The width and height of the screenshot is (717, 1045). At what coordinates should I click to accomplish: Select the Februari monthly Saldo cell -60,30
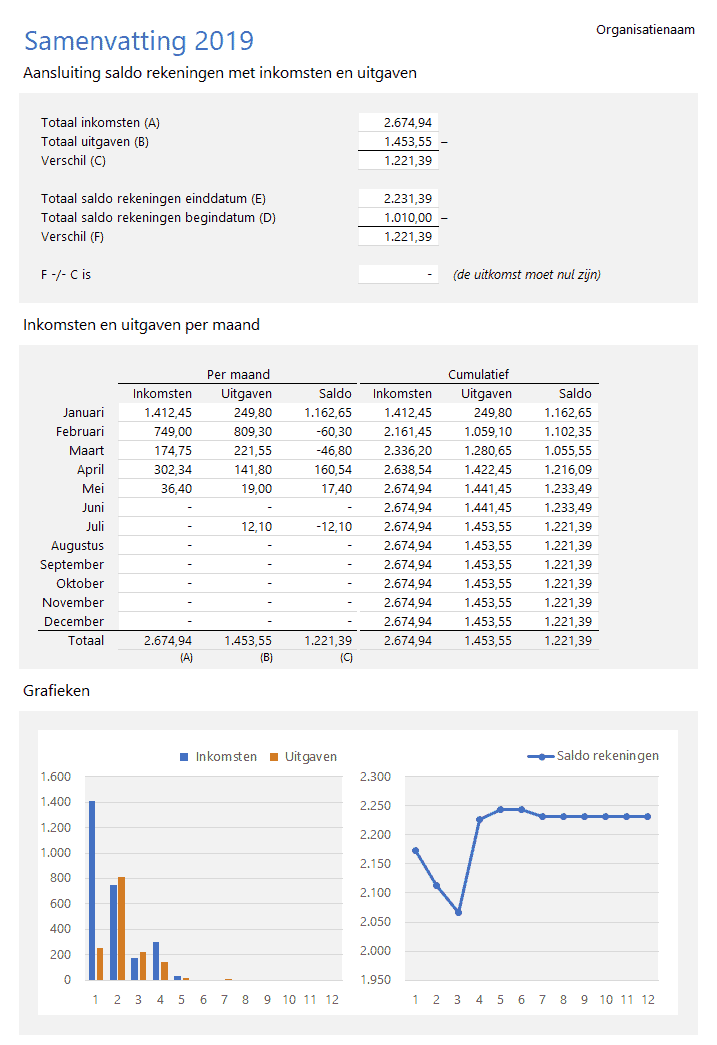coord(318,431)
